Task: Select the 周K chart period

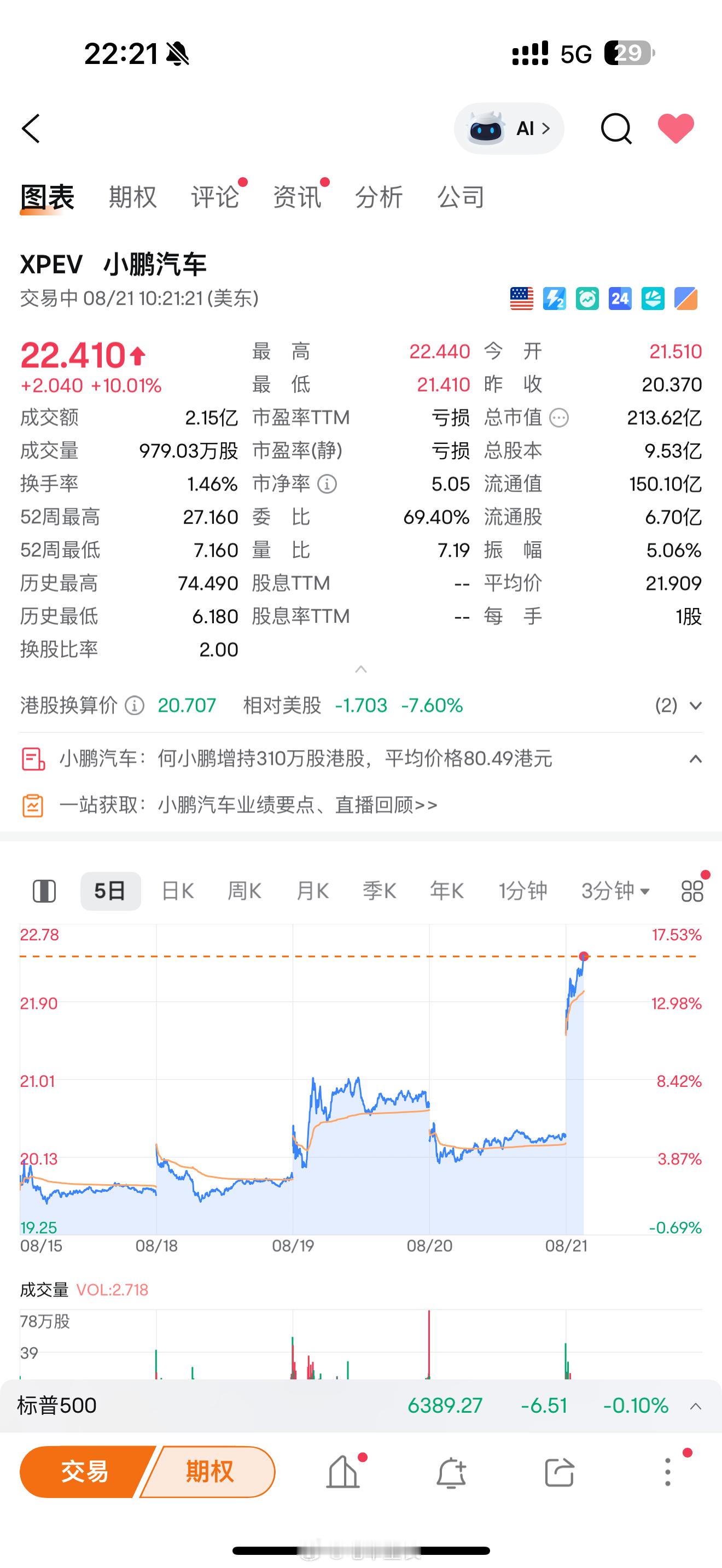Action: point(244,891)
